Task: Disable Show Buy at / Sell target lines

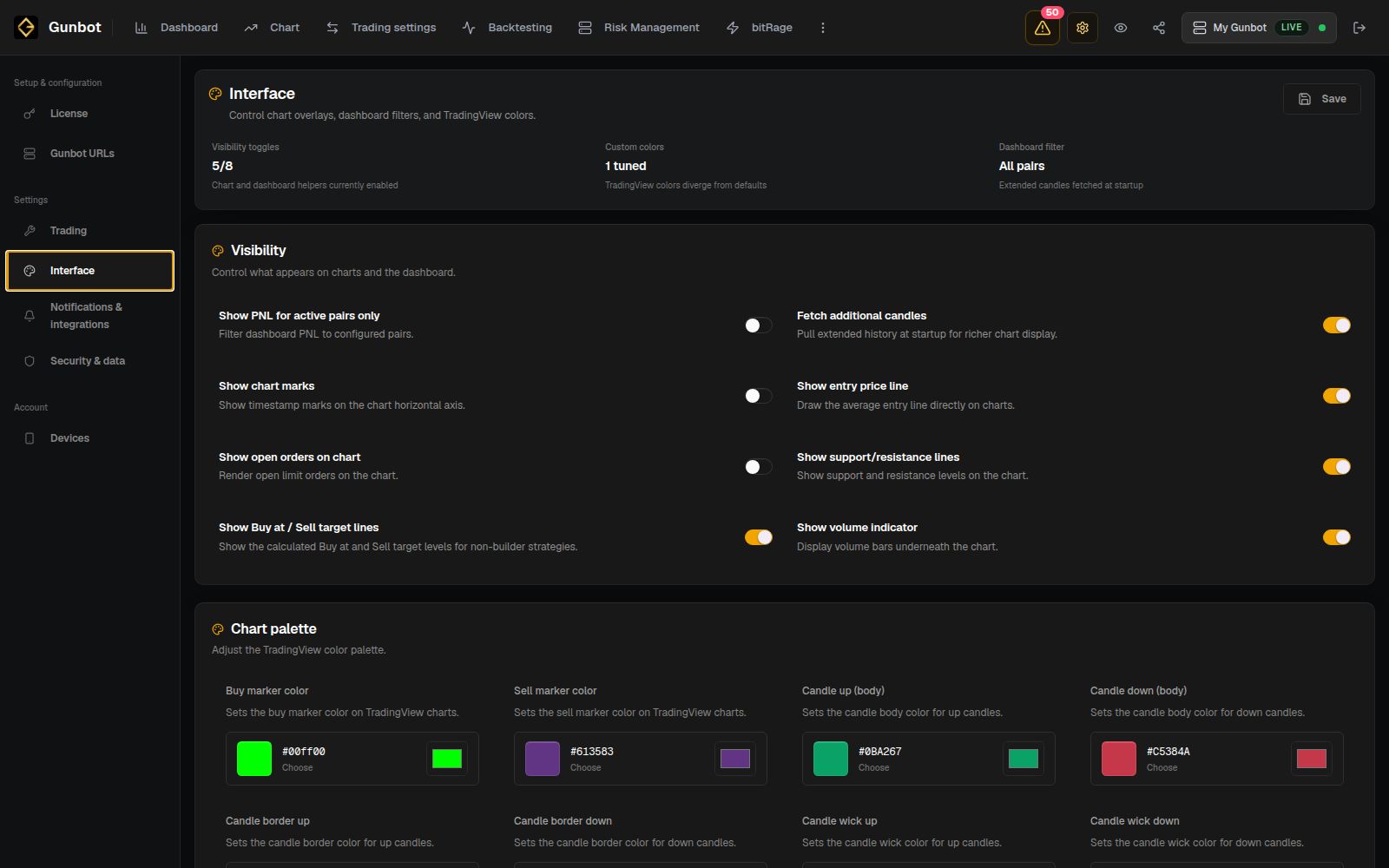Action: pyautogui.click(x=758, y=537)
